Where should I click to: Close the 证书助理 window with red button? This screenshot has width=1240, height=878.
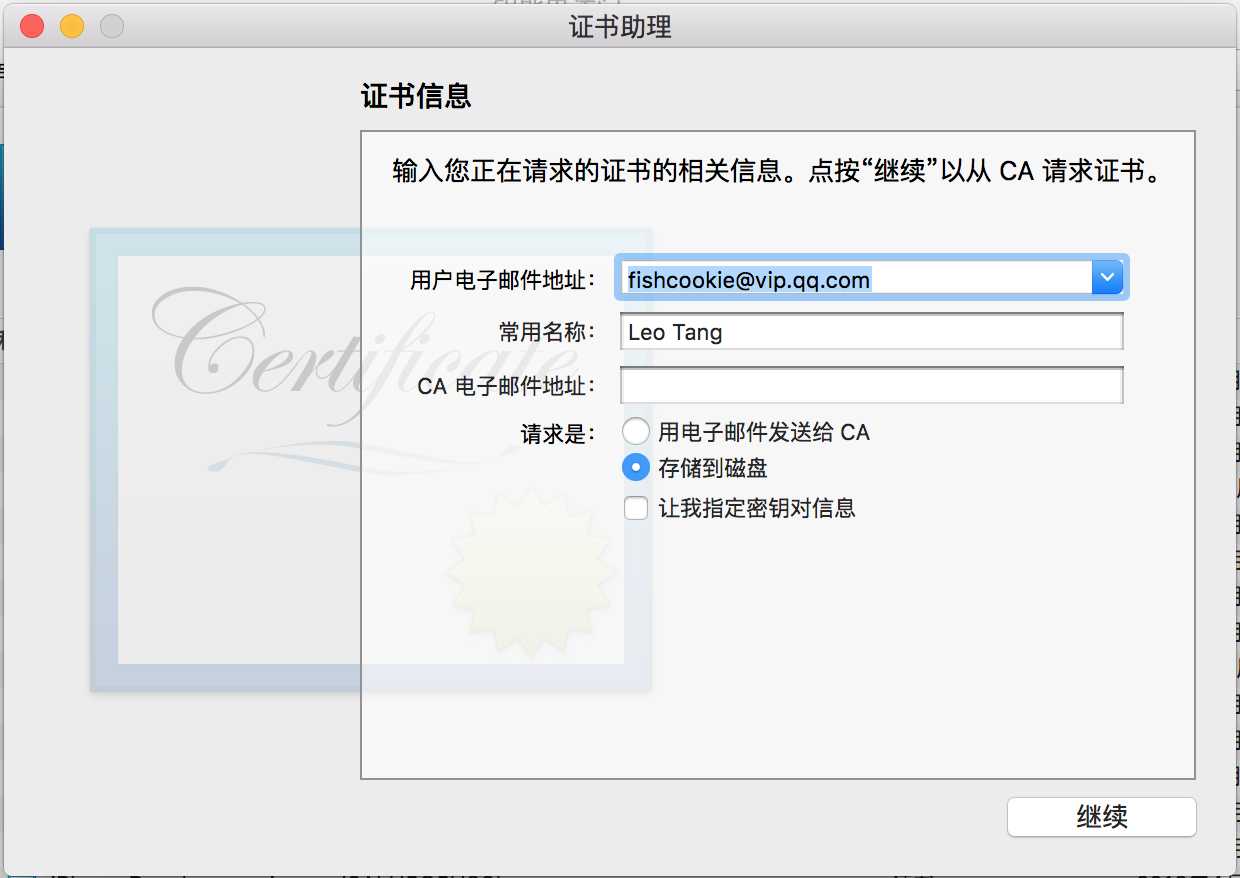coord(32,26)
